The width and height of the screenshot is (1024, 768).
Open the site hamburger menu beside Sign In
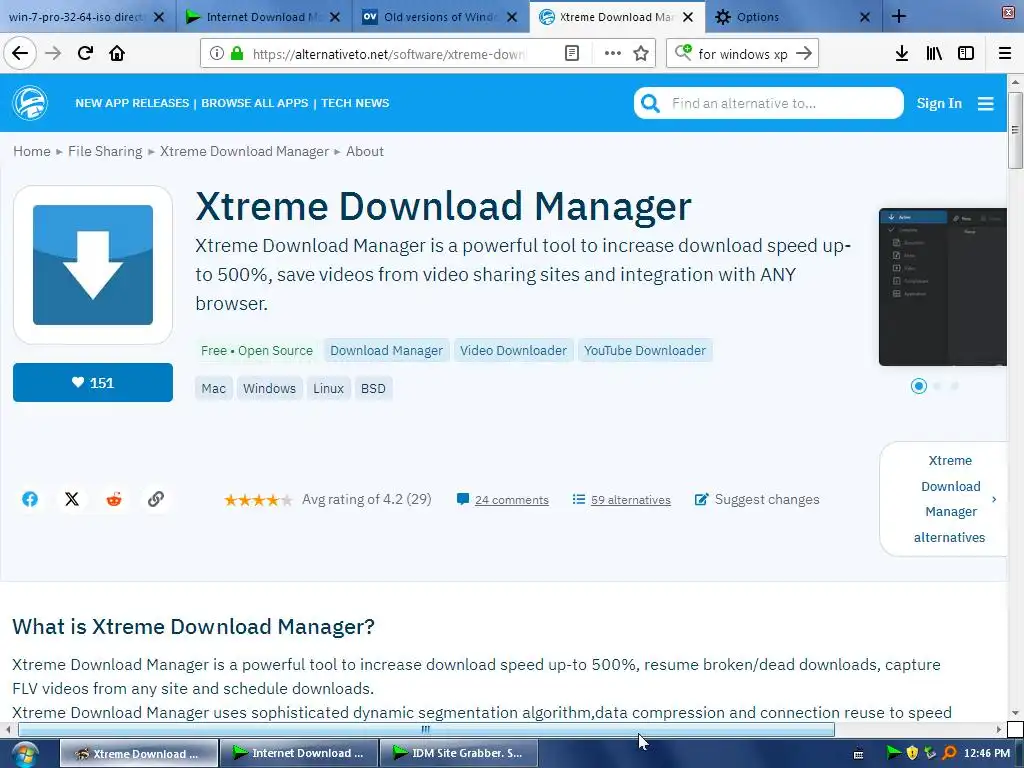[x=985, y=103]
